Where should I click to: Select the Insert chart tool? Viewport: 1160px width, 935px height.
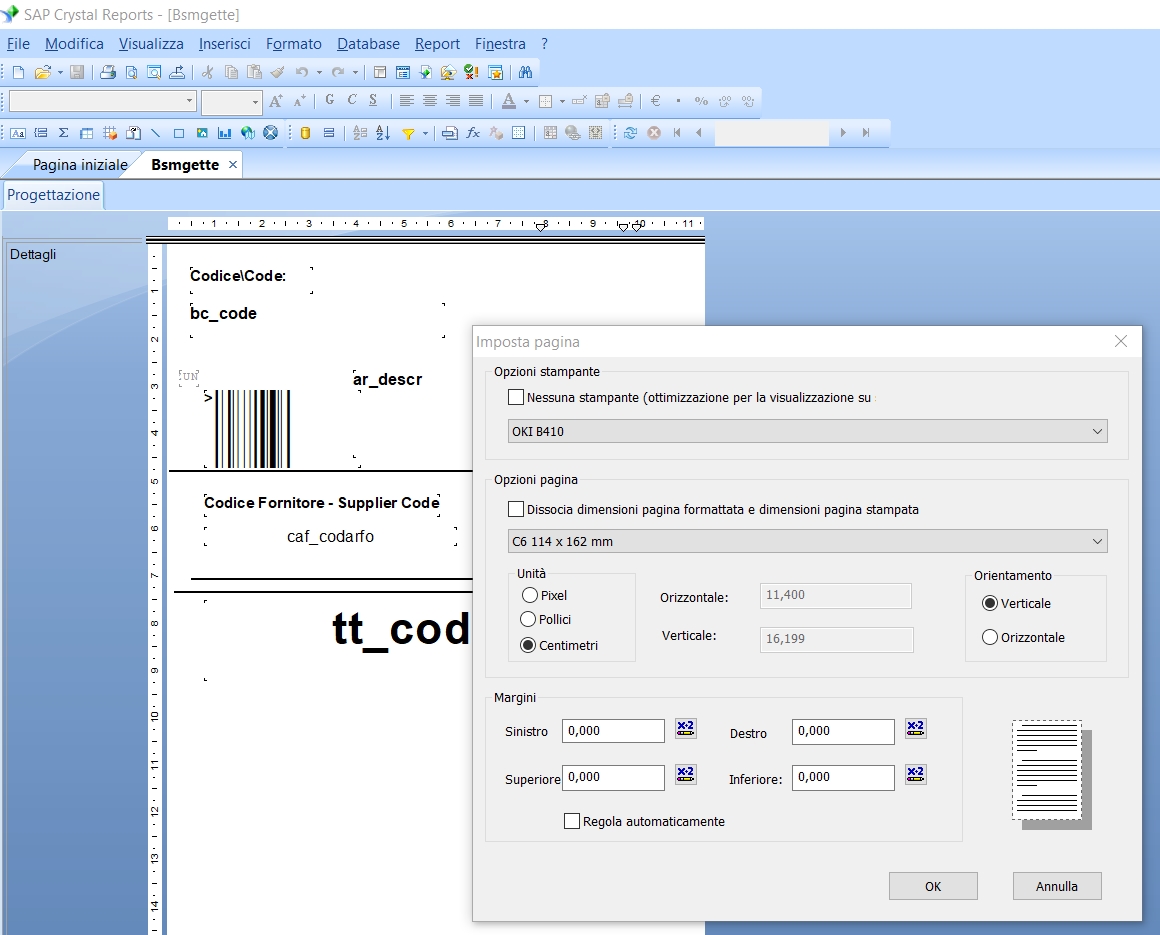pyautogui.click(x=225, y=132)
